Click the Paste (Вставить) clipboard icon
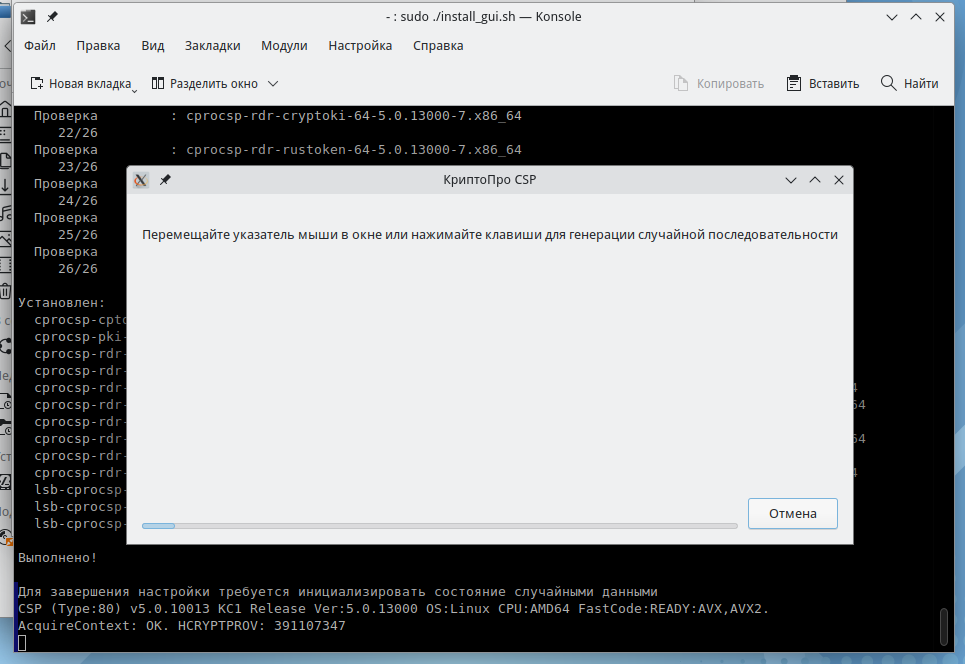The width and height of the screenshot is (965, 664). click(794, 84)
